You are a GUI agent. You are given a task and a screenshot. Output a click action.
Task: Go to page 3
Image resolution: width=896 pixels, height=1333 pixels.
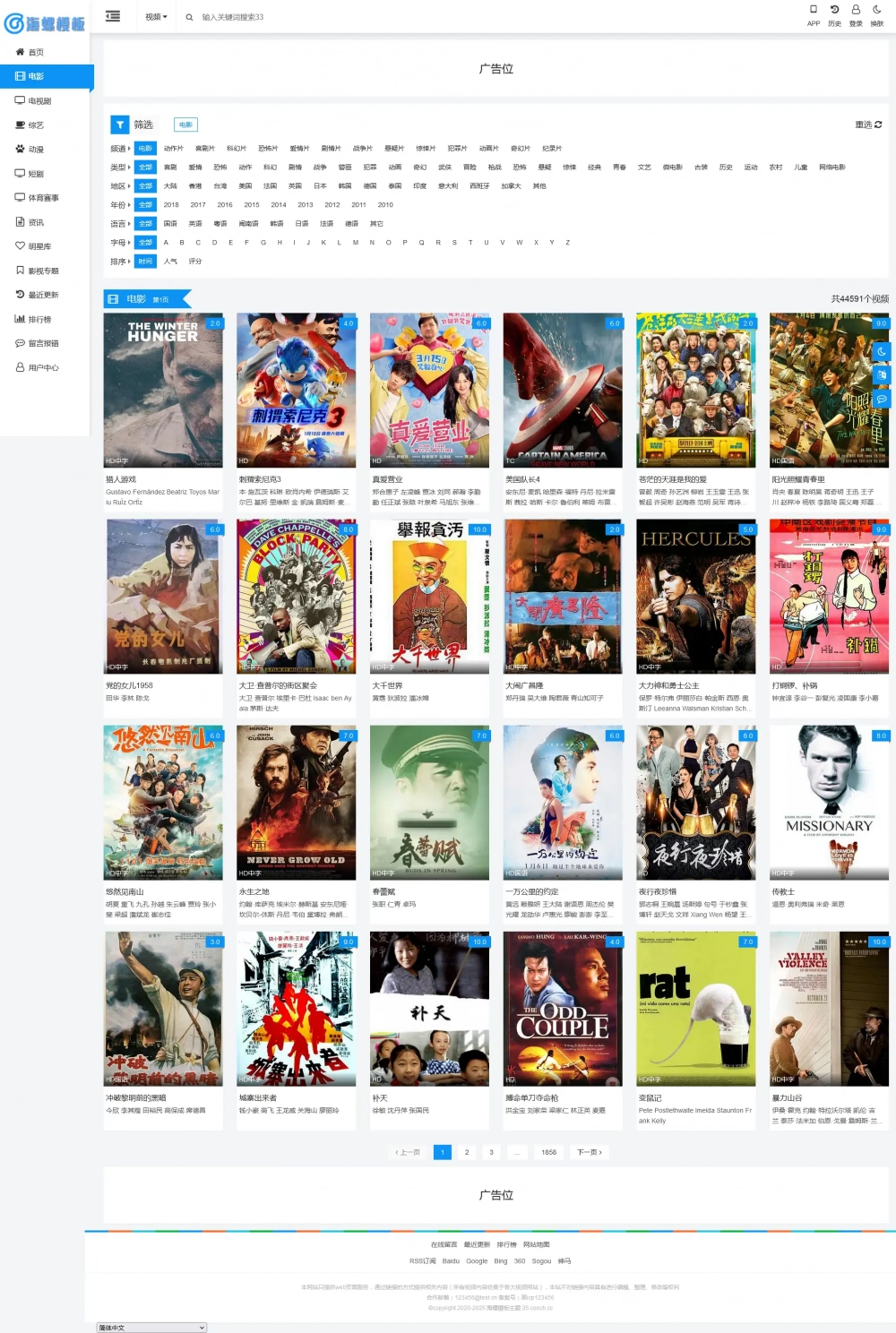[491, 1152]
